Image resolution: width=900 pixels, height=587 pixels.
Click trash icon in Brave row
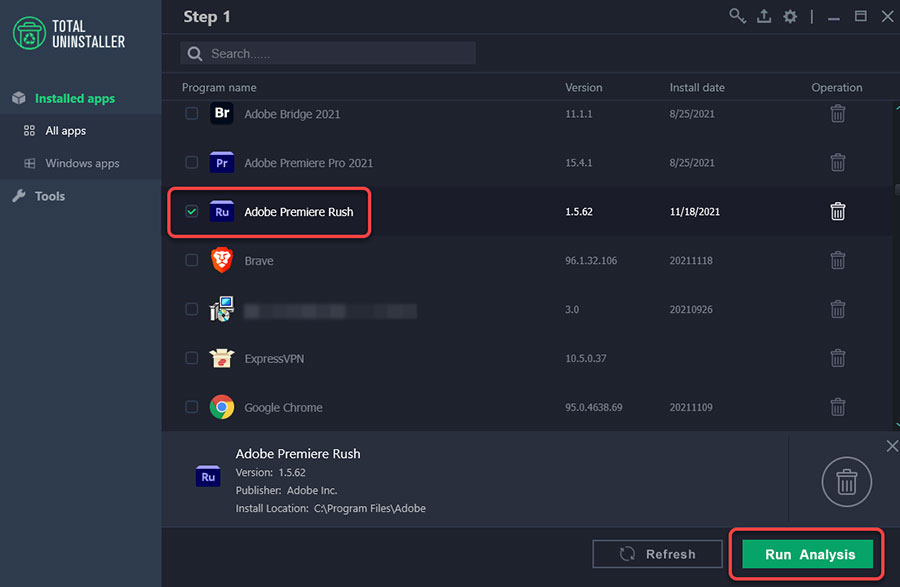837,261
